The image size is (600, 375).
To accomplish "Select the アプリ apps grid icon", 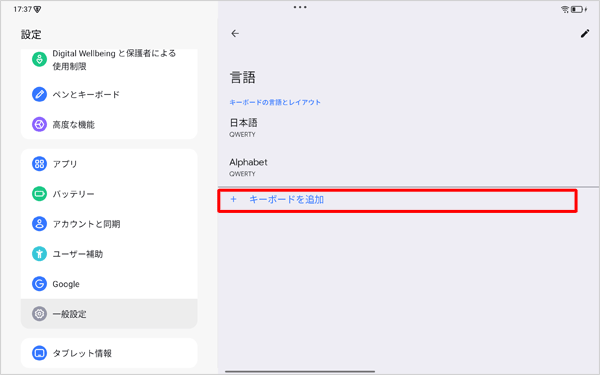I will [x=39, y=164].
